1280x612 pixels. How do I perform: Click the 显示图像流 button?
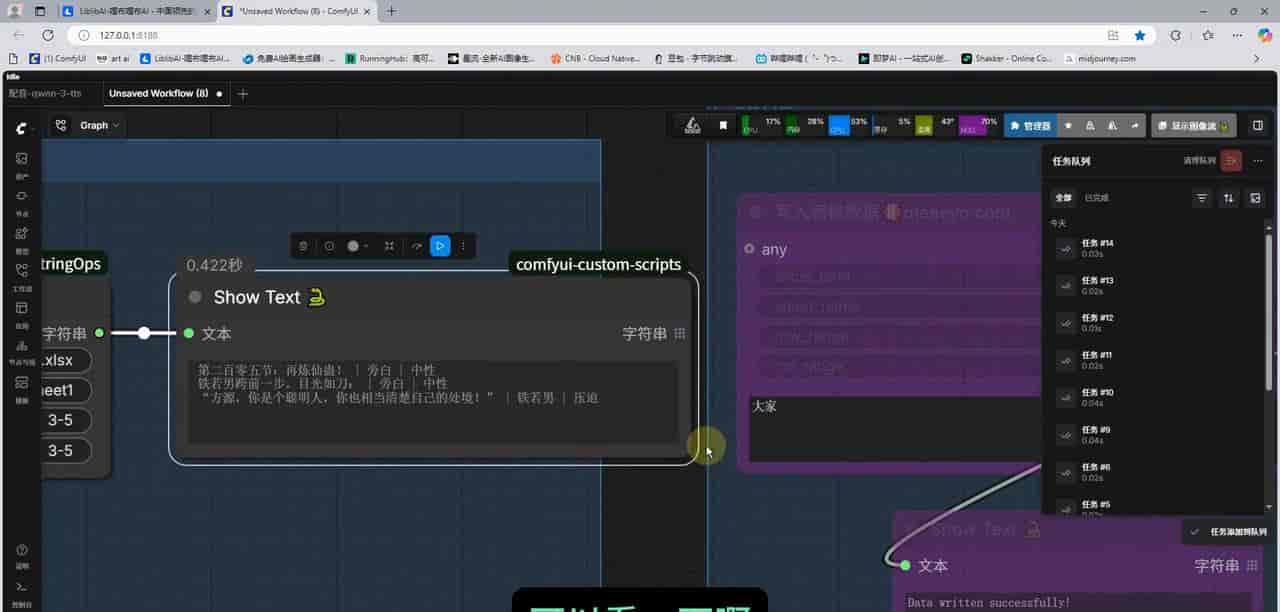[x=1194, y=126]
